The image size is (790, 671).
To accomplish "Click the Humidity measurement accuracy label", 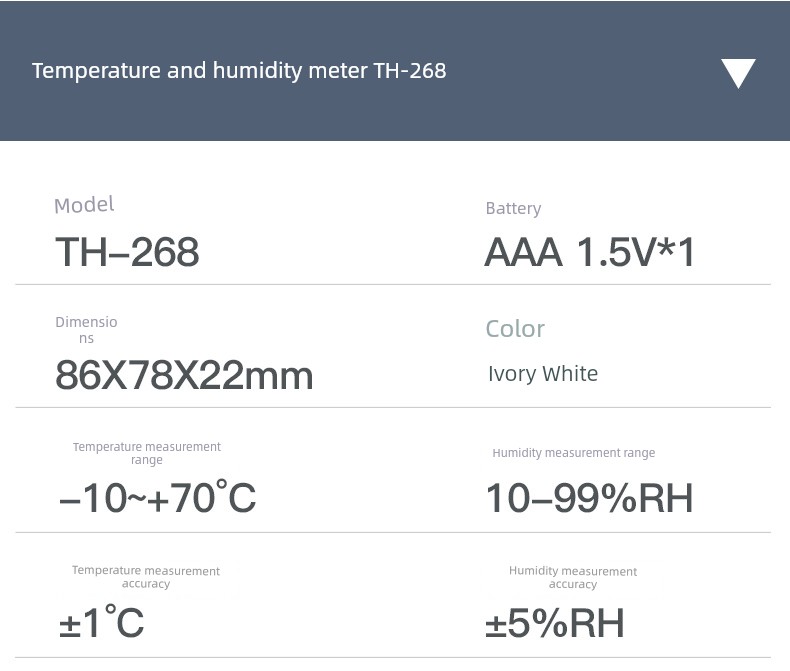I will (572, 577).
